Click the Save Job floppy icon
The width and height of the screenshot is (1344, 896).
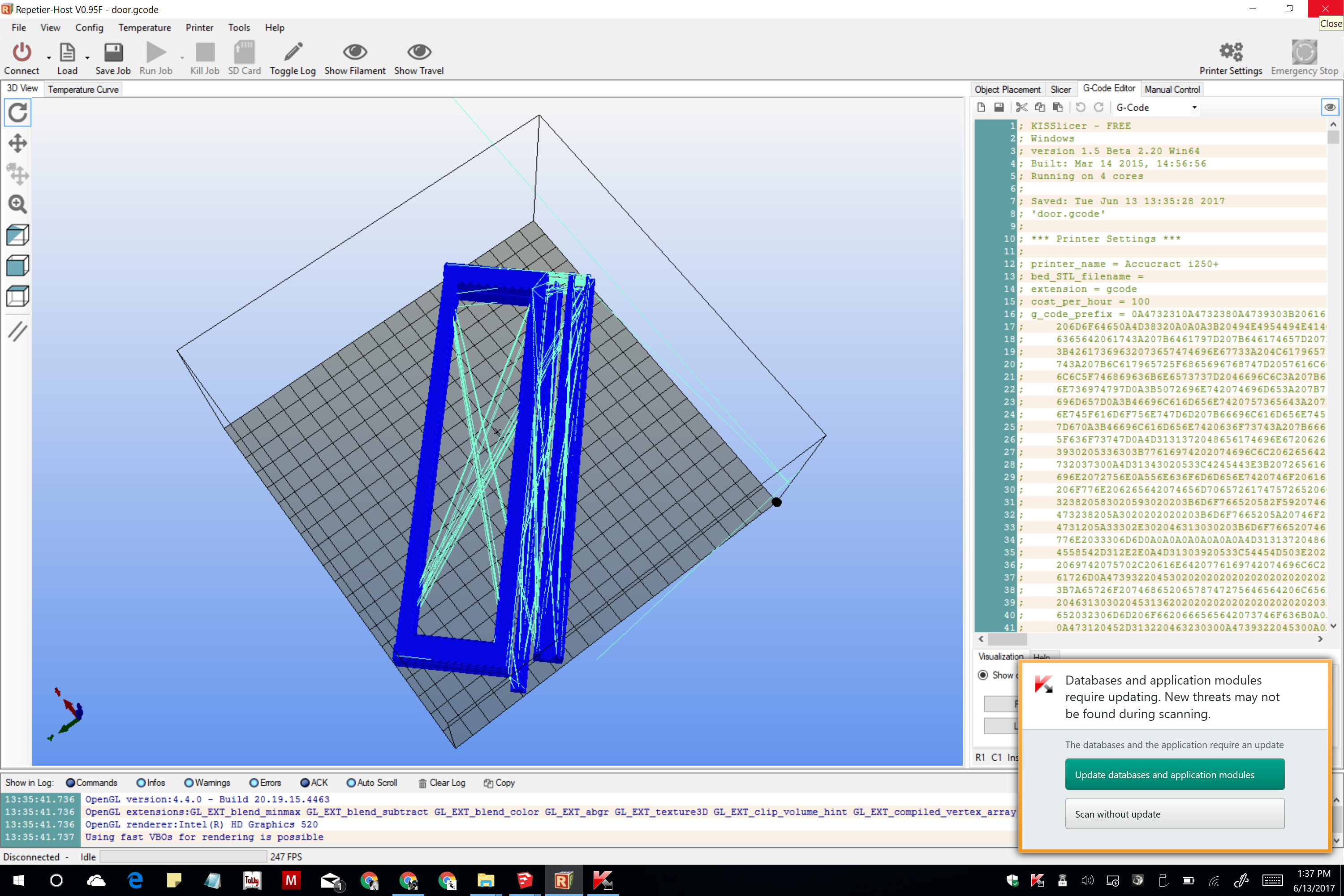click(113, 52)
